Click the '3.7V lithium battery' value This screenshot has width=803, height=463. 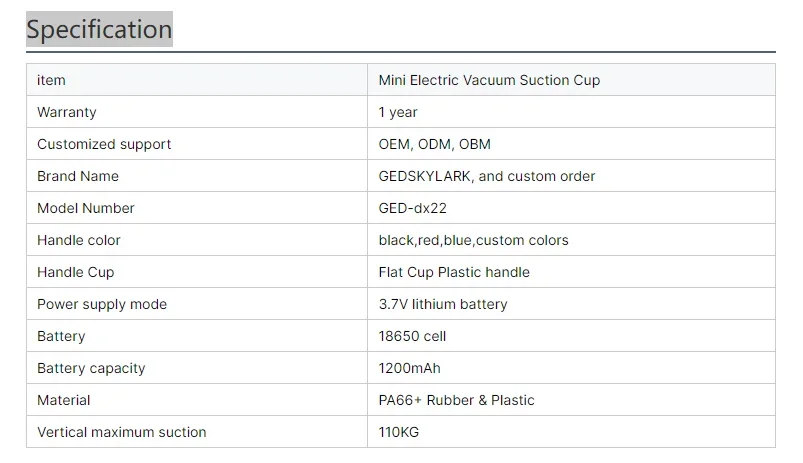(443, 304)
